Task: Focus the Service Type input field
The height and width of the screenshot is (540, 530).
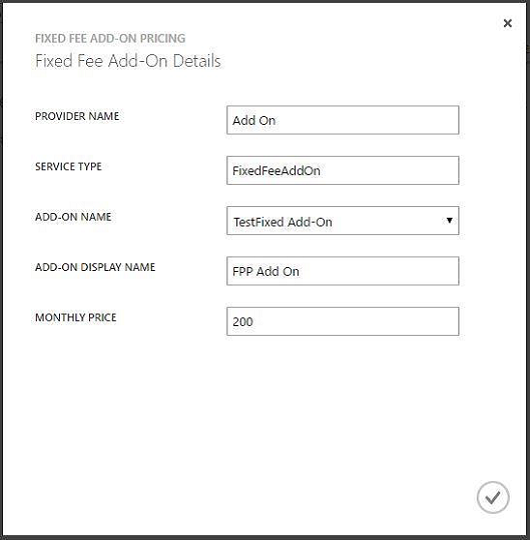Action: point(343,170)
